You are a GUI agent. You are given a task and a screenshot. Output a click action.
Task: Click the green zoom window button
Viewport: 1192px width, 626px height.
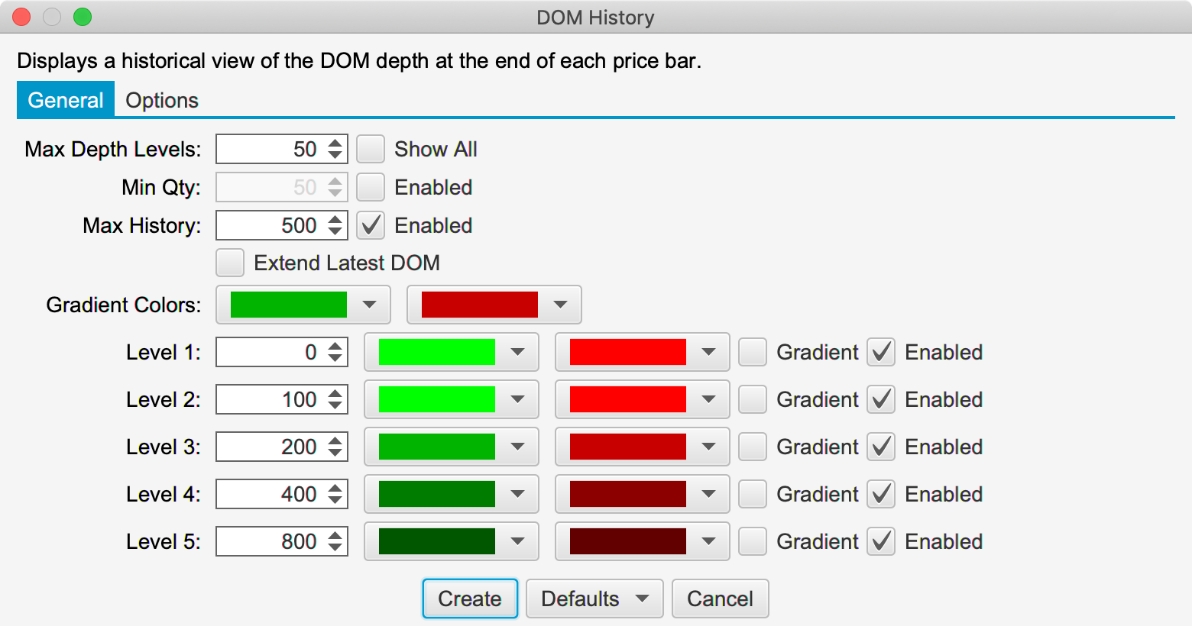[x=82, y=17]
